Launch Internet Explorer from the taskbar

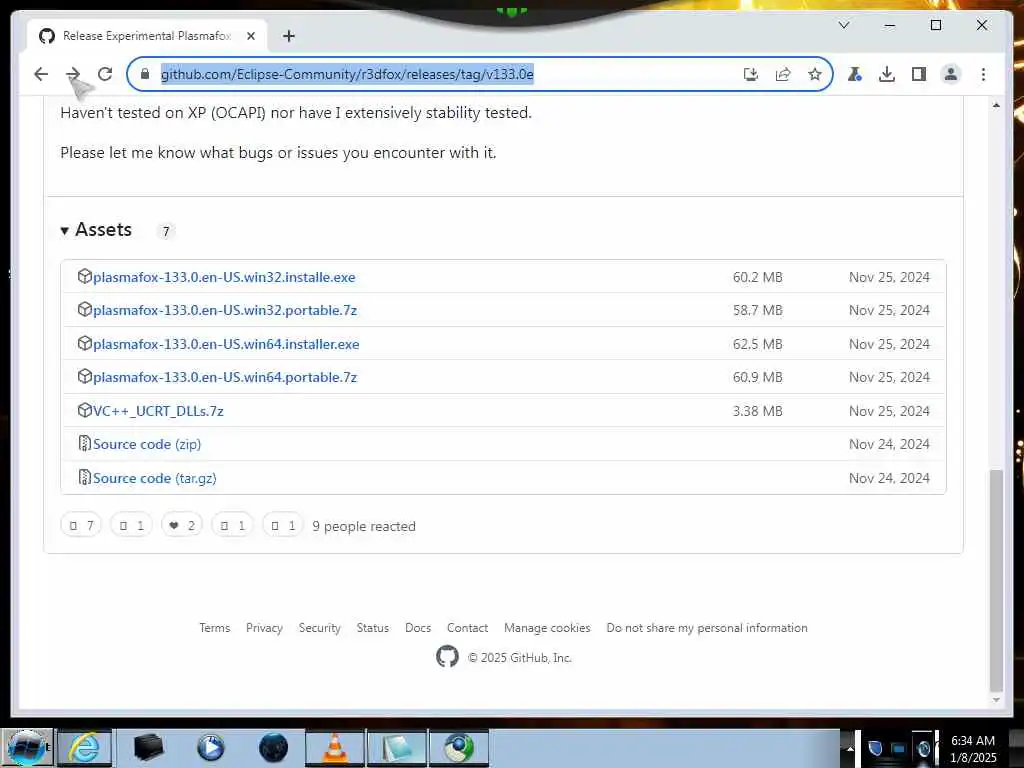coord(85,747)
